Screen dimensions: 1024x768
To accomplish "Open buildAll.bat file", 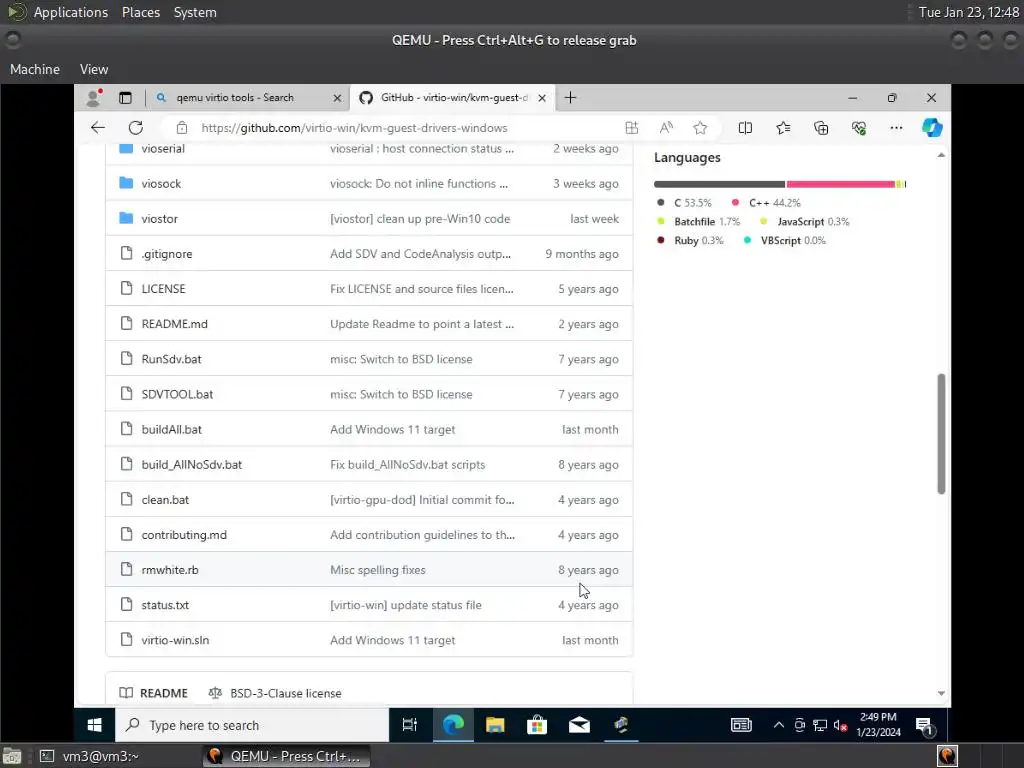I will click(x=171, y=430).
